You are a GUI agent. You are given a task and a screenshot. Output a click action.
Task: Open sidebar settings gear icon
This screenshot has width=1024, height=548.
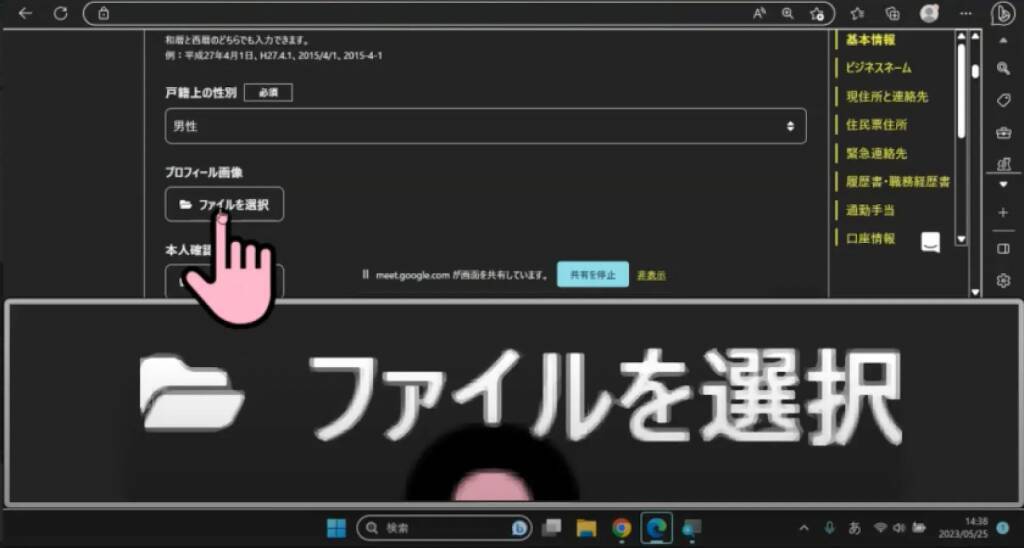(x=1004, y=281)
